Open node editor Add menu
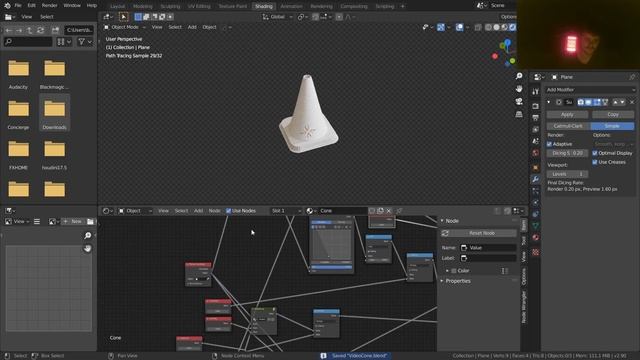Image resolution: width=640 pixels, height=360 pixels. tap(198, 211)
